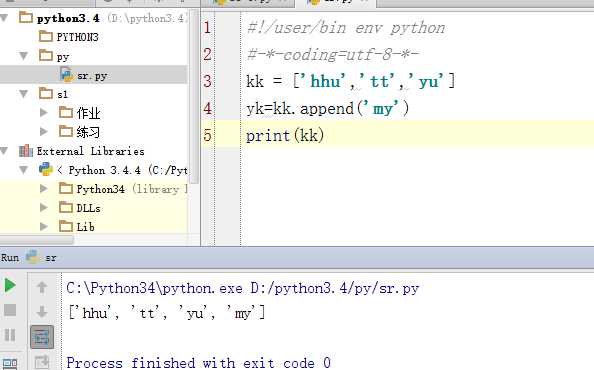Click the python3.4 project folder icon
Viewport: 594px width, 370px height.
point(26,17)
